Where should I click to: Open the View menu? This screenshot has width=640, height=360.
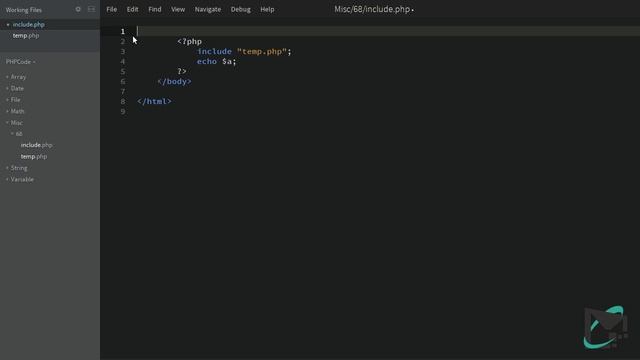(x=178, y=9)
